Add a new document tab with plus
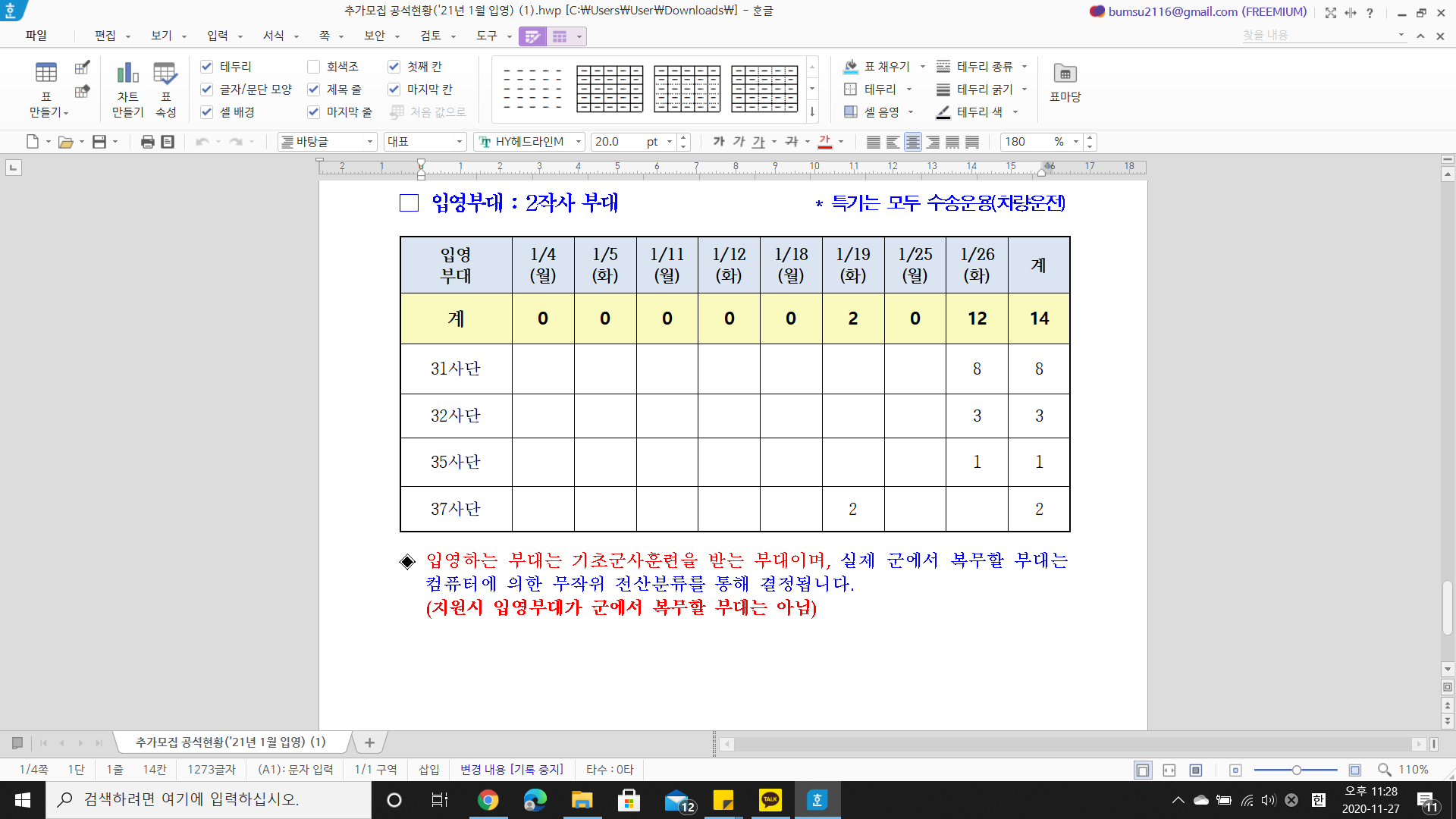 369,743
